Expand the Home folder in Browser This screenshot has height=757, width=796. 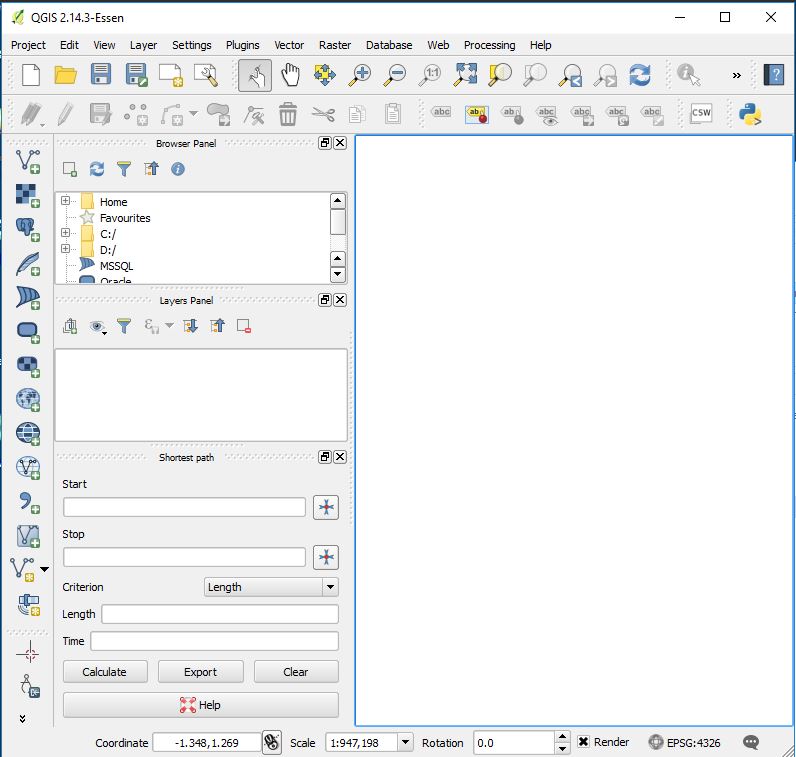click(65, 201)
